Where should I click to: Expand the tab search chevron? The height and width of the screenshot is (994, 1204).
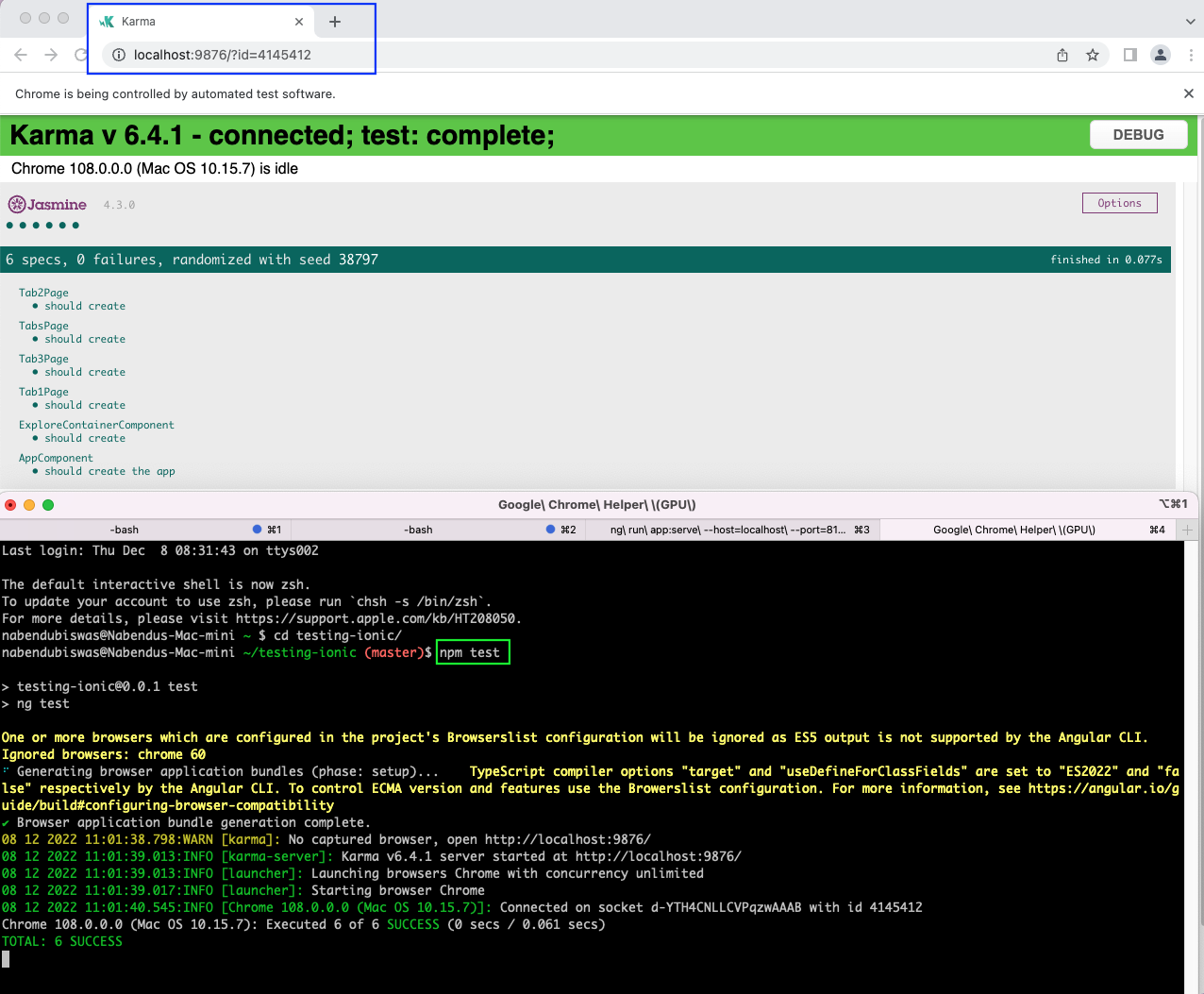(1191, 22)
